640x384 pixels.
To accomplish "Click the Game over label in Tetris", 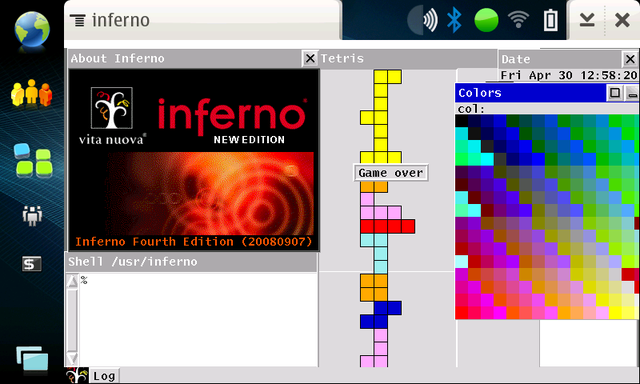I will click(391, 173).
